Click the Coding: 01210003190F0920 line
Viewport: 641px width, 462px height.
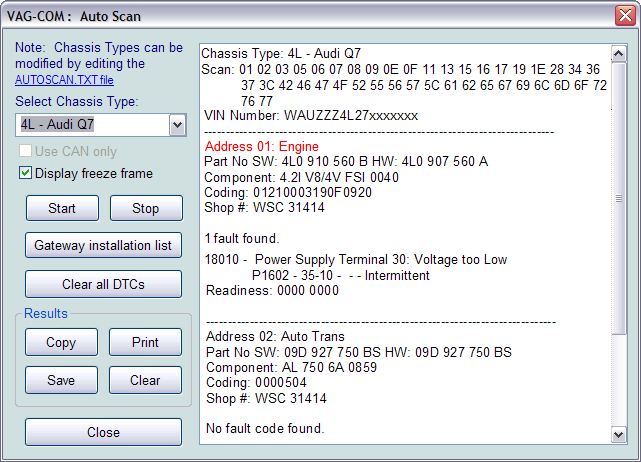click(x=288, y=193)
